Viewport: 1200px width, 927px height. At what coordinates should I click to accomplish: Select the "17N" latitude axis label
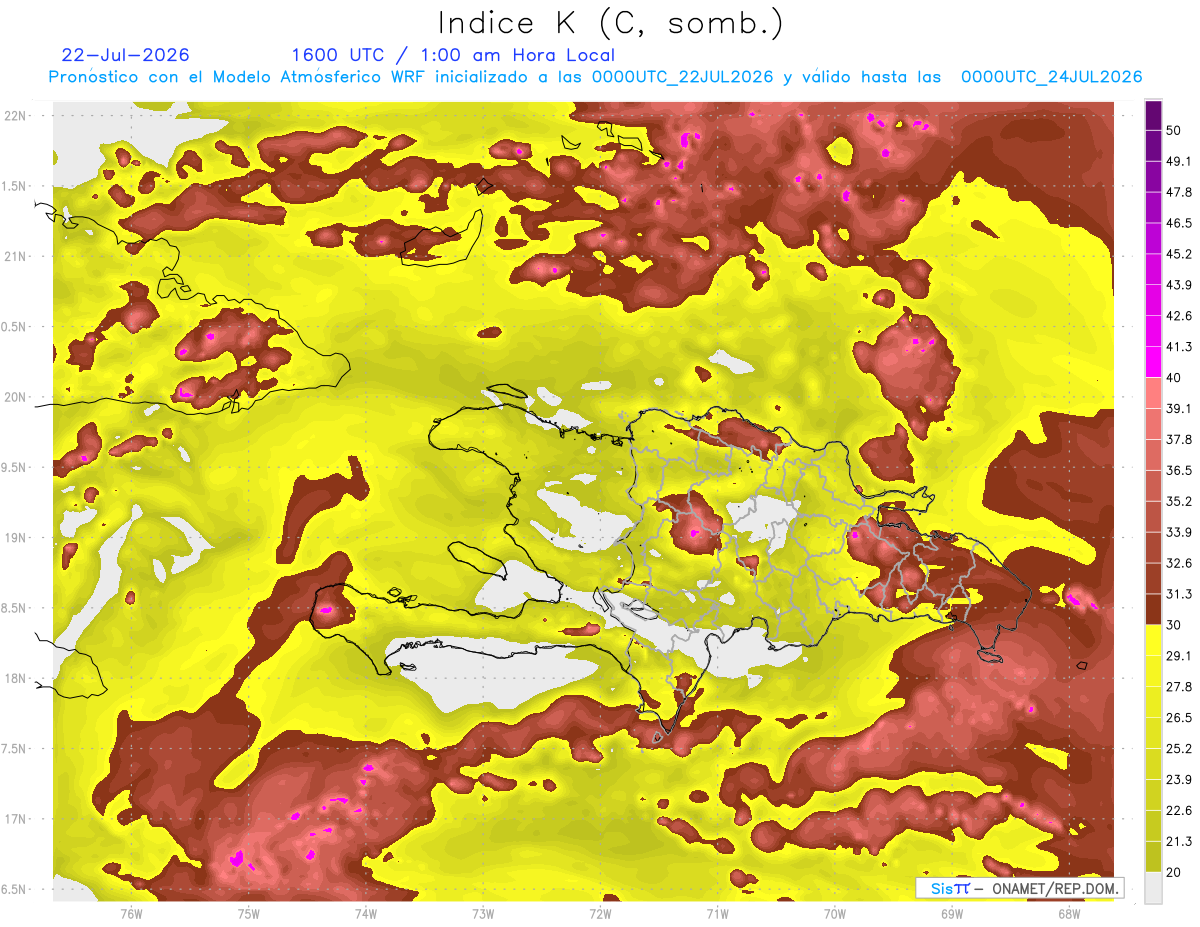[17, 819]
